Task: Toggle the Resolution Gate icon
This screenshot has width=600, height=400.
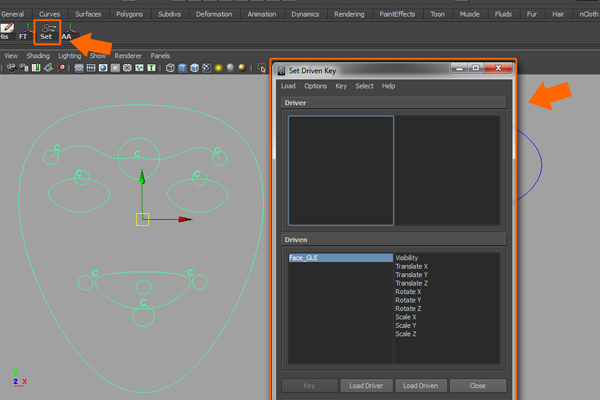Action: pyautogui.click(x=103, y=68)
